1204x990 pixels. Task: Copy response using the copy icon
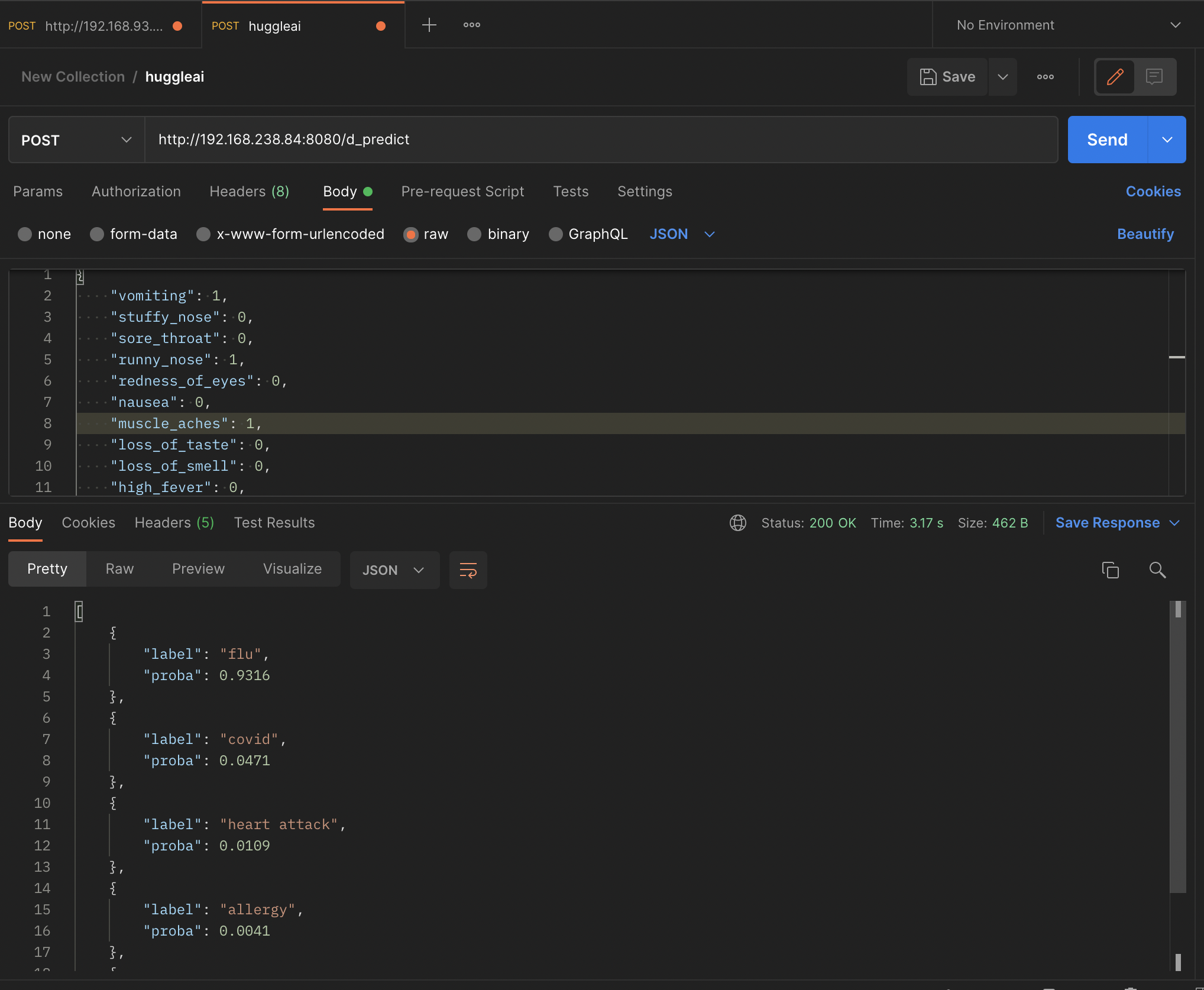coord(1110,570)
